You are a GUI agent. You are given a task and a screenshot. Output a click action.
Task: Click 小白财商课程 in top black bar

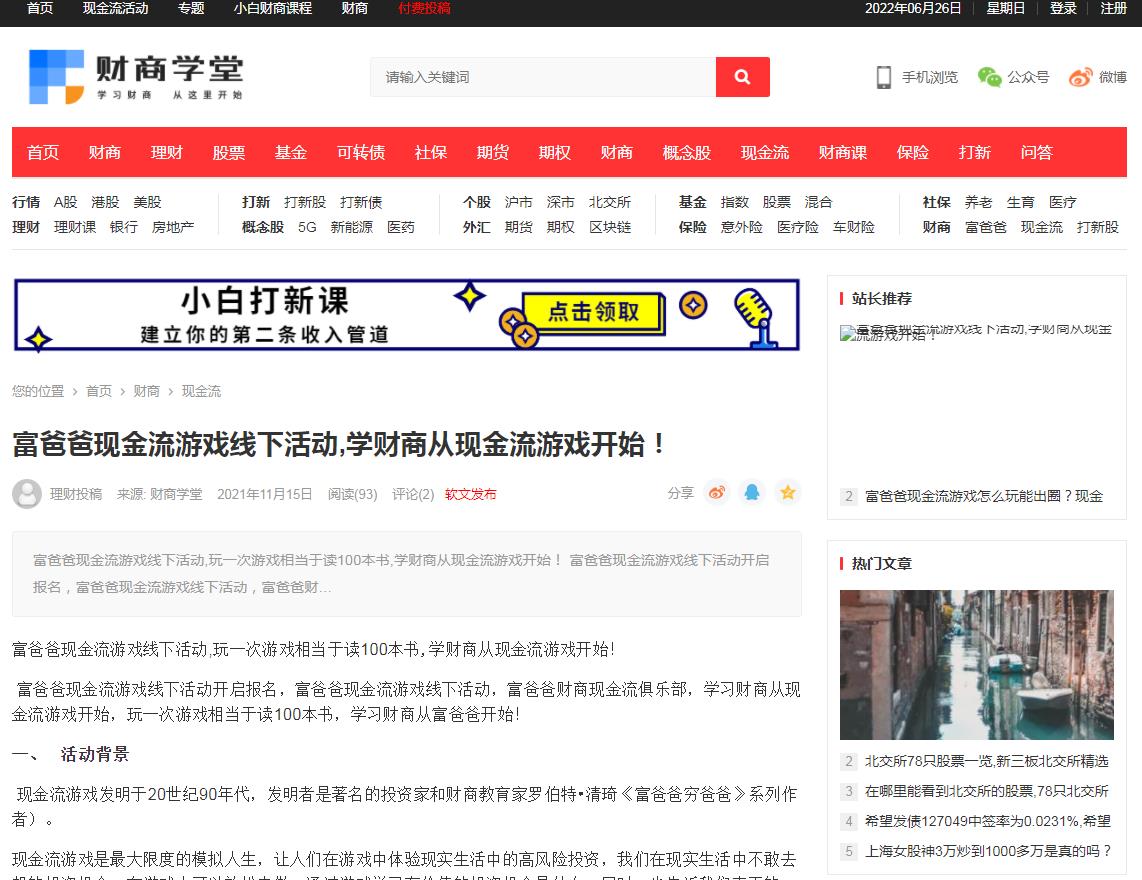click(272, 8)
